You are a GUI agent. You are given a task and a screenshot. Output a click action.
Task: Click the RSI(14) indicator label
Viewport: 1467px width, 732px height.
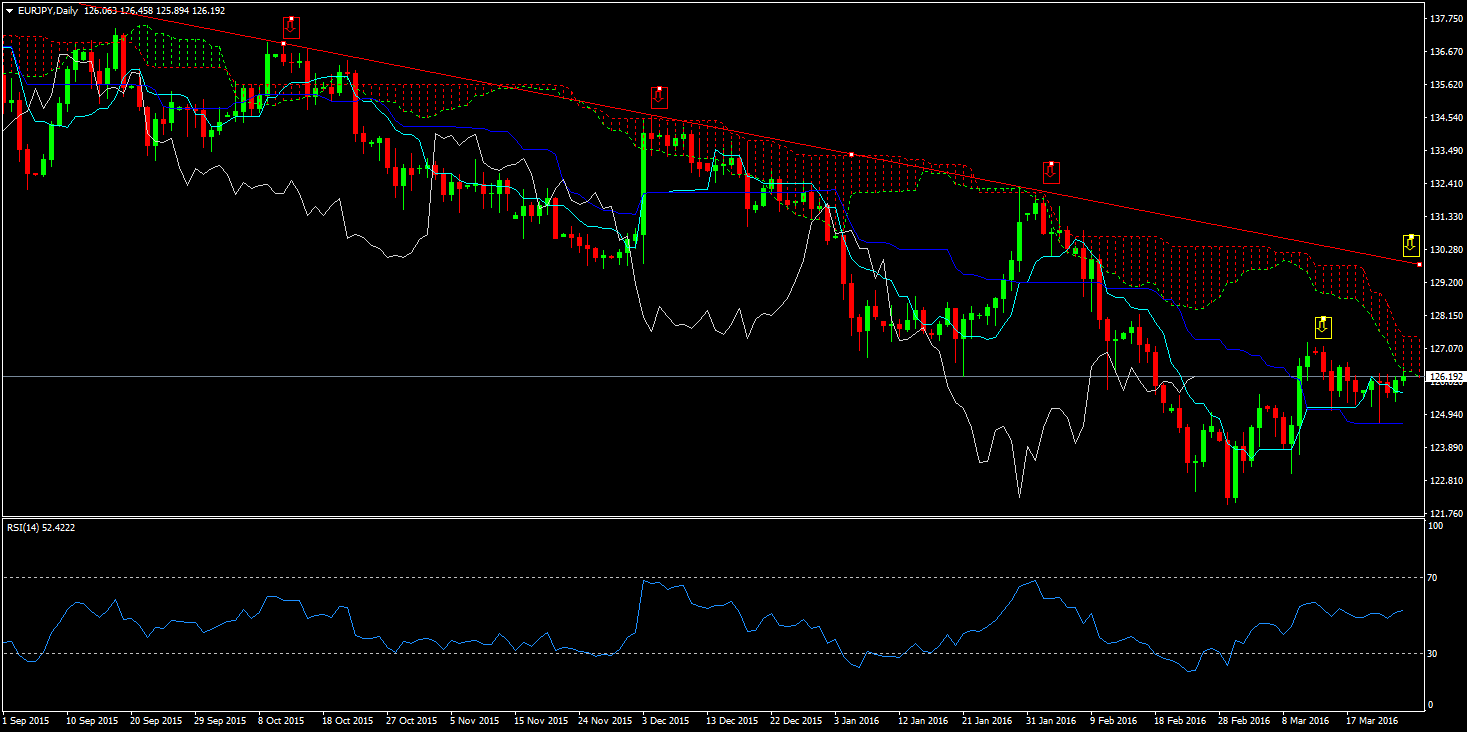27,528
